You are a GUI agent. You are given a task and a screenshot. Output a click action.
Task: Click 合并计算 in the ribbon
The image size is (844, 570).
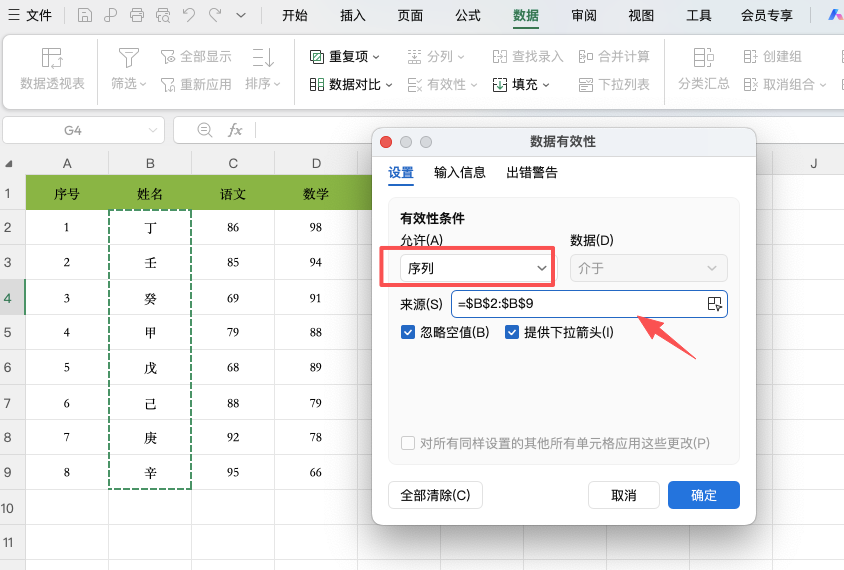point(614,57)
